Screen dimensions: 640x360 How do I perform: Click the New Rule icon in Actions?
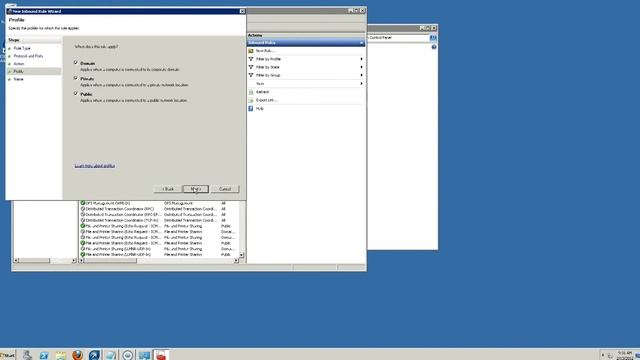pyautogui.click(x=251, y=51)
